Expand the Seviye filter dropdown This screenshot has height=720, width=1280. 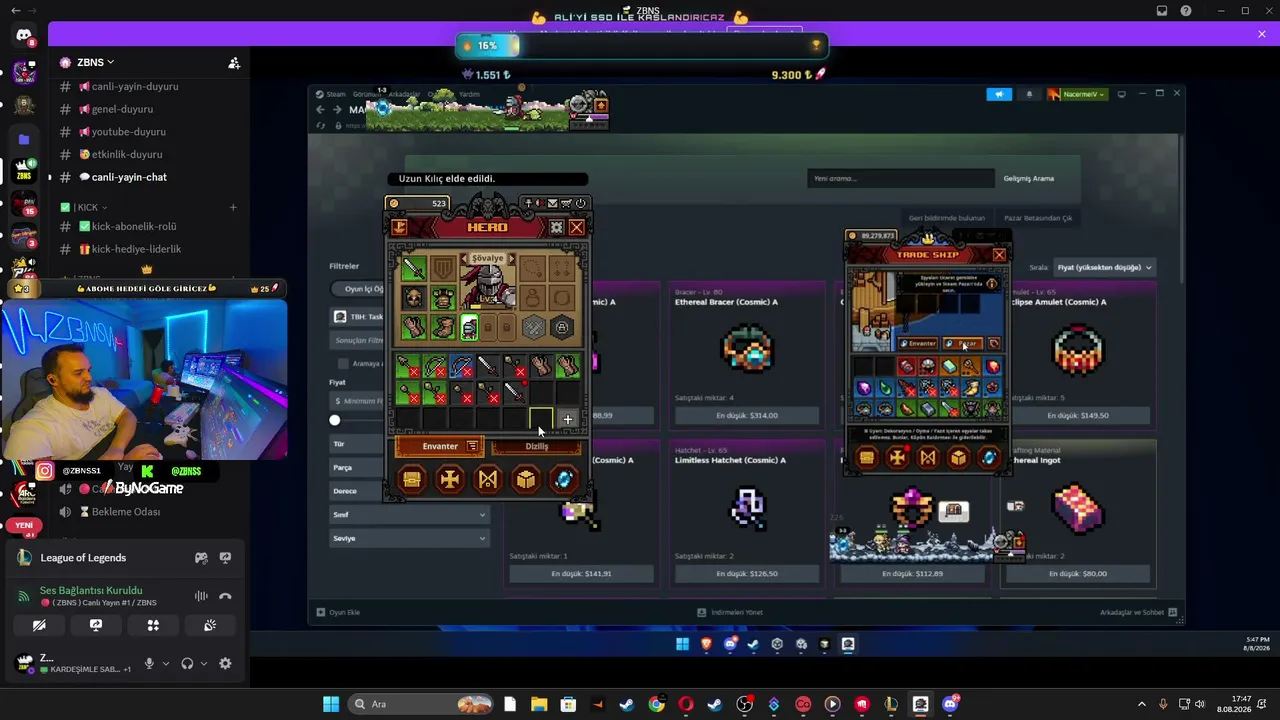[x=410, y=538]
